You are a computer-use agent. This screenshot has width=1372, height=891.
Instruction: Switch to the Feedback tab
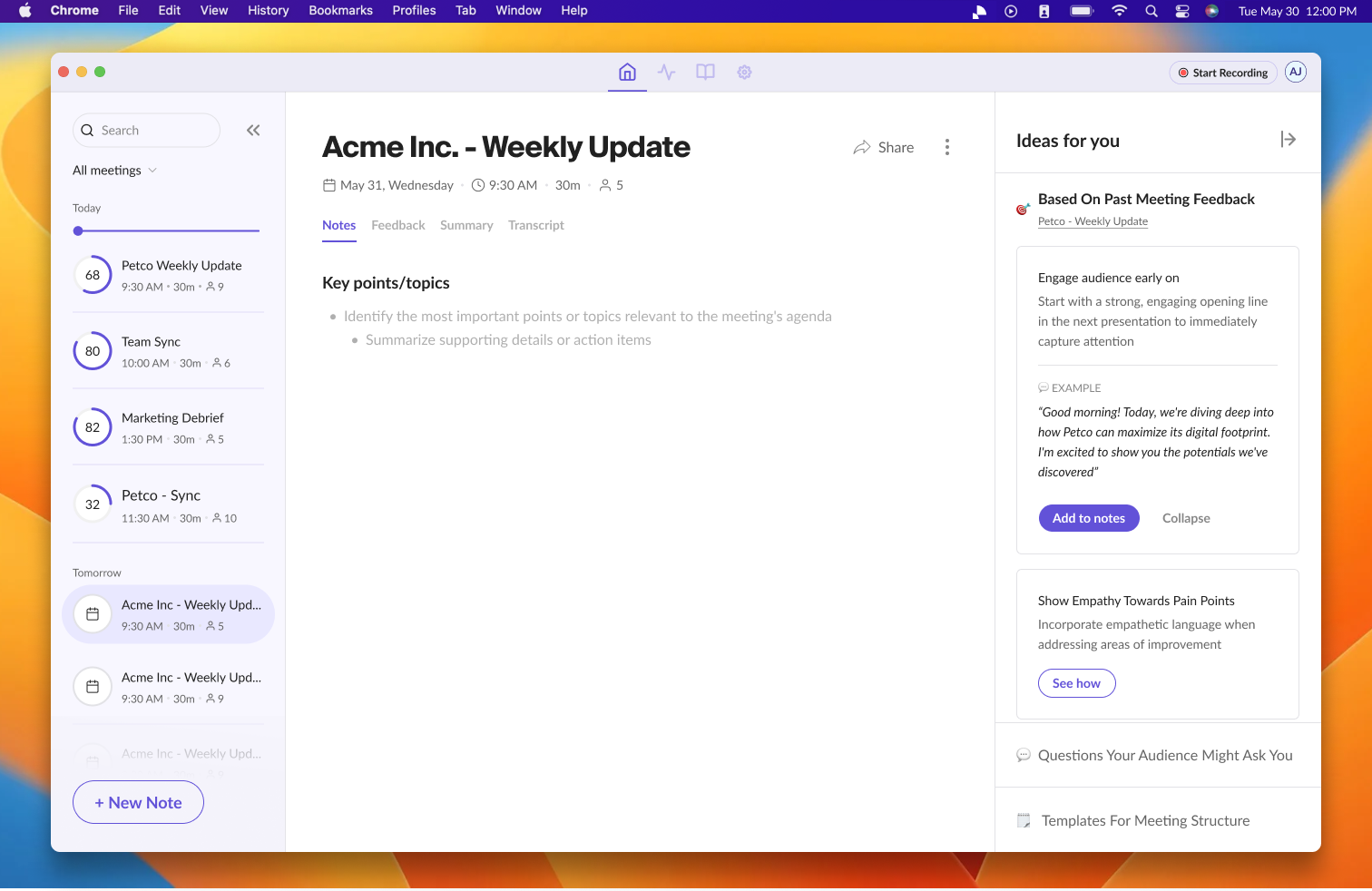pos(398,225)
